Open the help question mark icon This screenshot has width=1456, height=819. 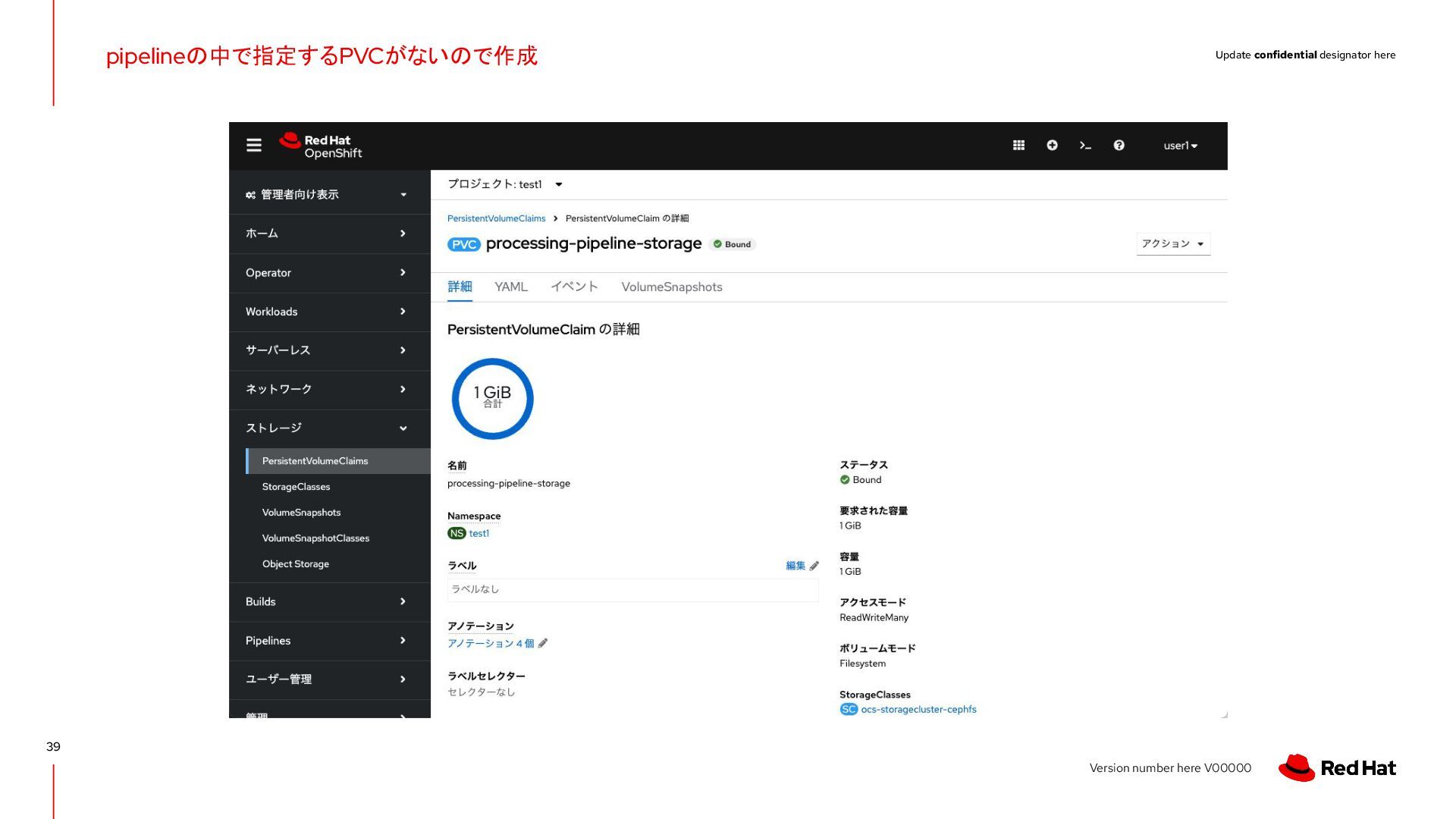(1119, 146)
